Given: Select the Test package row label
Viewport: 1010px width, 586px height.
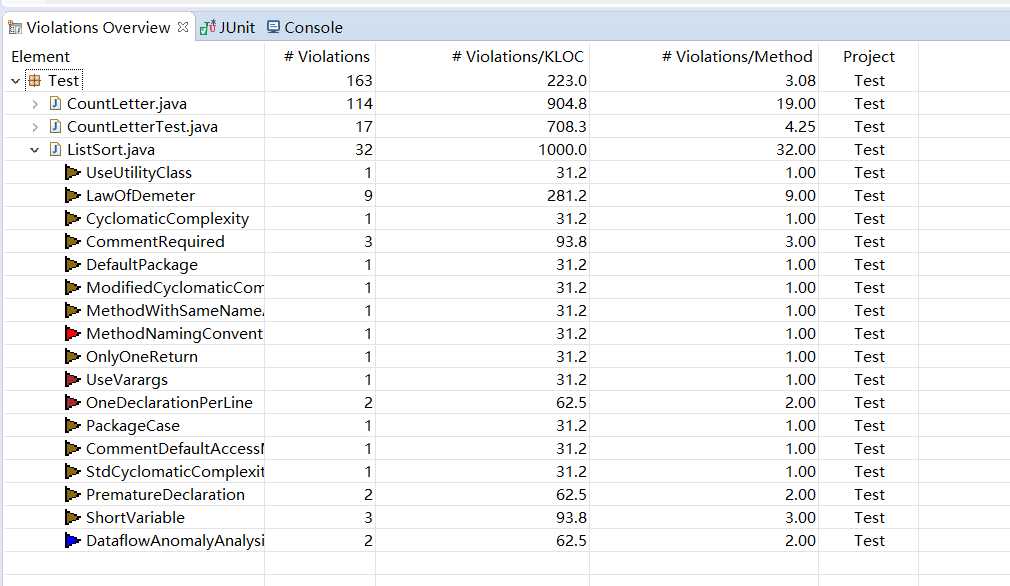Looking at the screenshot, I should [63, 80].
